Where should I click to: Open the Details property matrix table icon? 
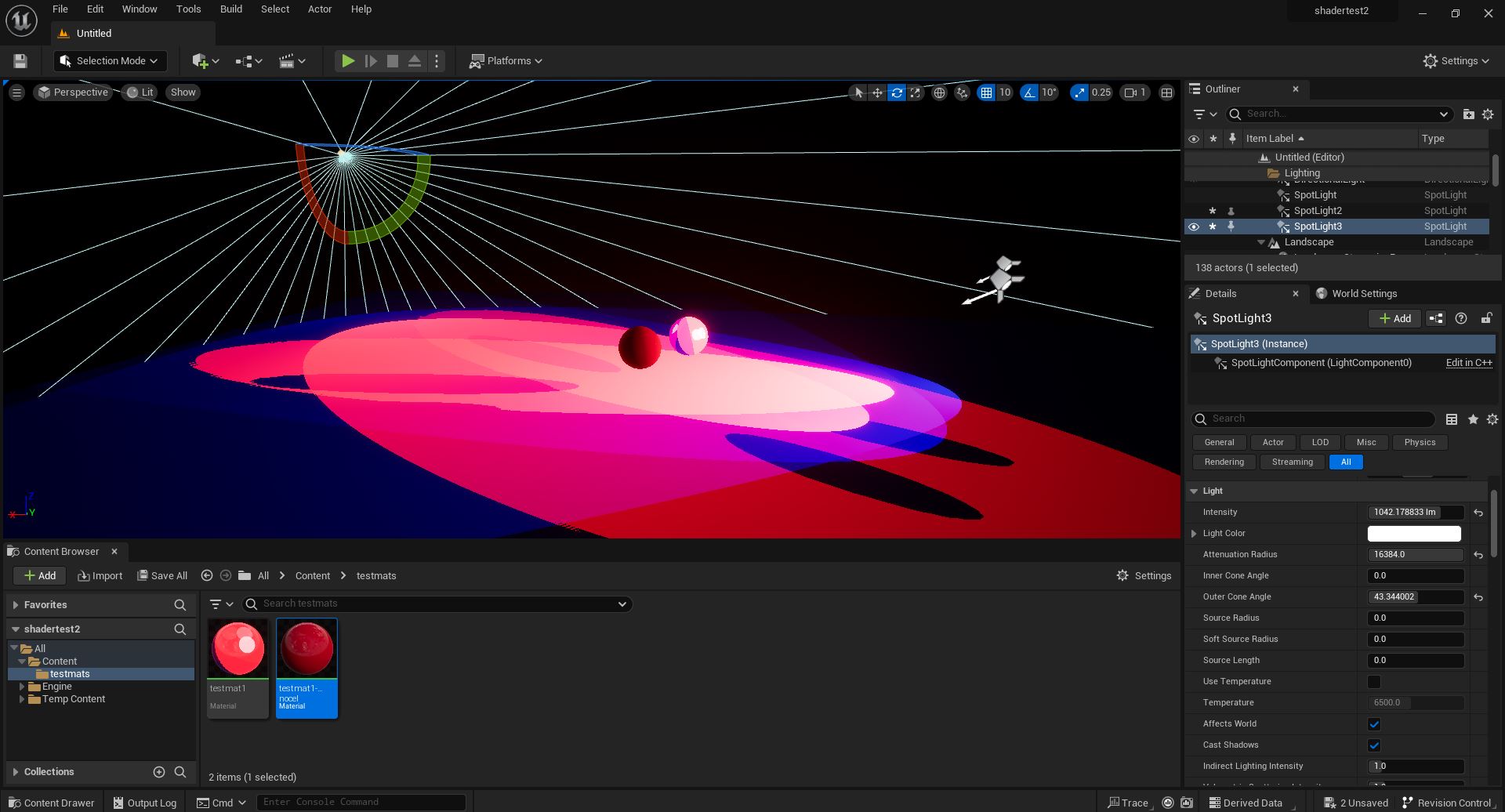click(x=1452, y=419)
